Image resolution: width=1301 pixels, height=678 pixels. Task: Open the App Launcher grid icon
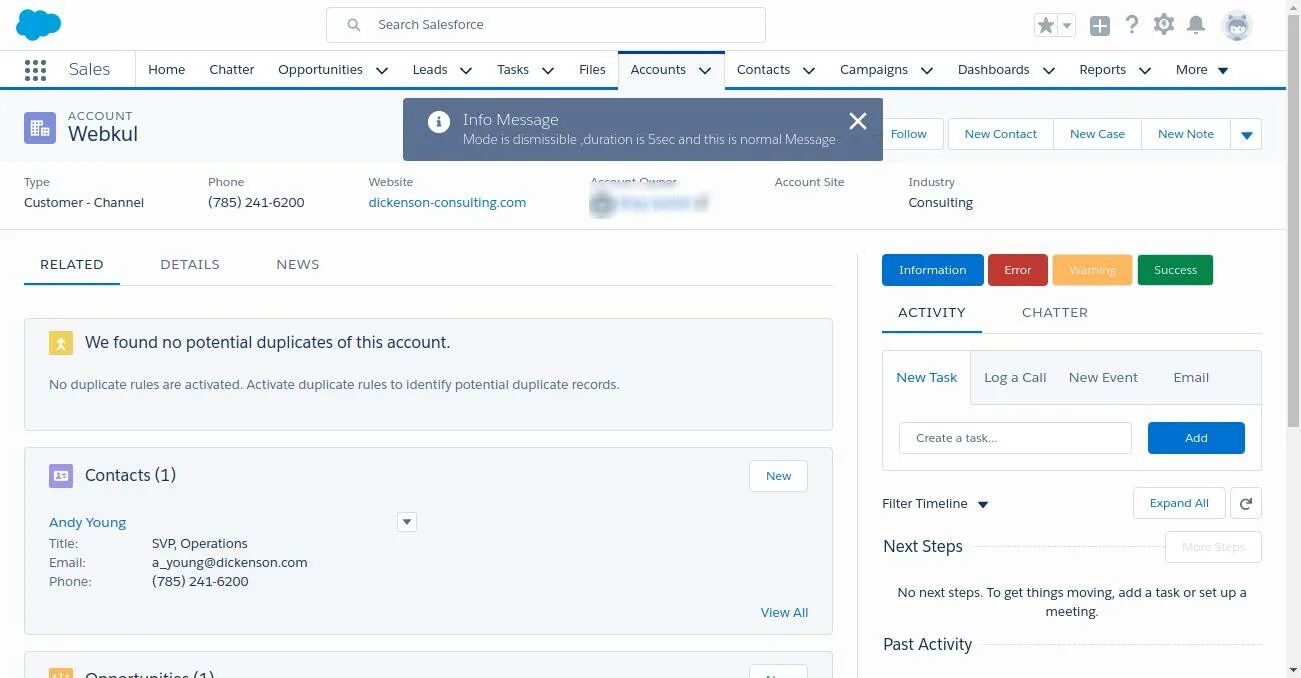[x=35, y=70]
